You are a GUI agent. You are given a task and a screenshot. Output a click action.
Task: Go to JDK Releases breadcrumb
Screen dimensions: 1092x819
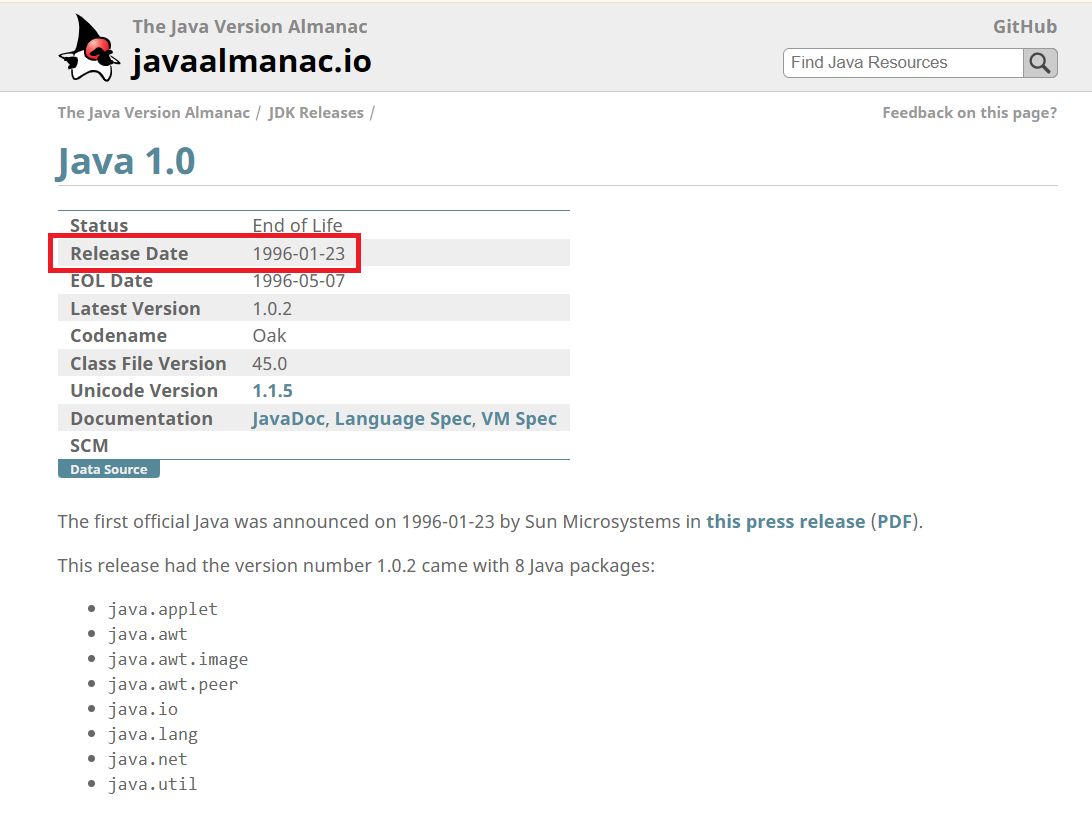[x=316, y=113]
